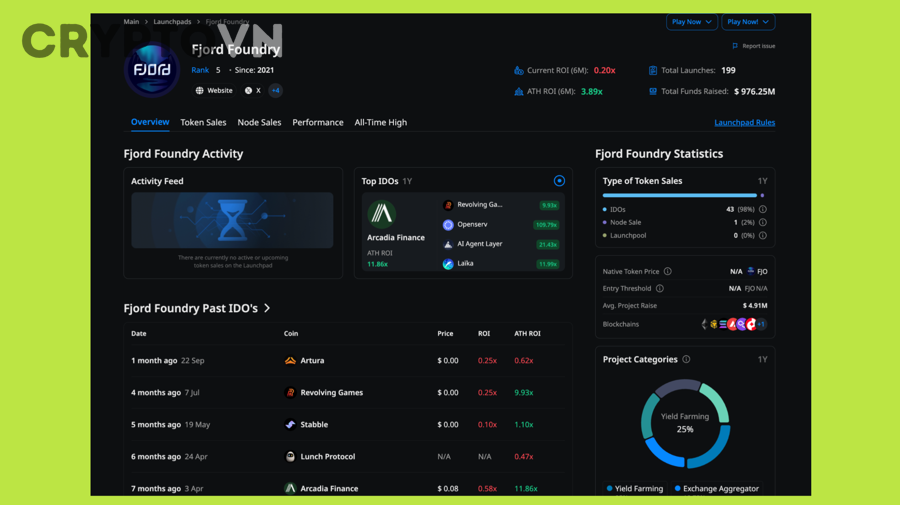900x505 pixels.
Task: Toggle the Exchange Aggregator legend item
Action: pos(716,488)
